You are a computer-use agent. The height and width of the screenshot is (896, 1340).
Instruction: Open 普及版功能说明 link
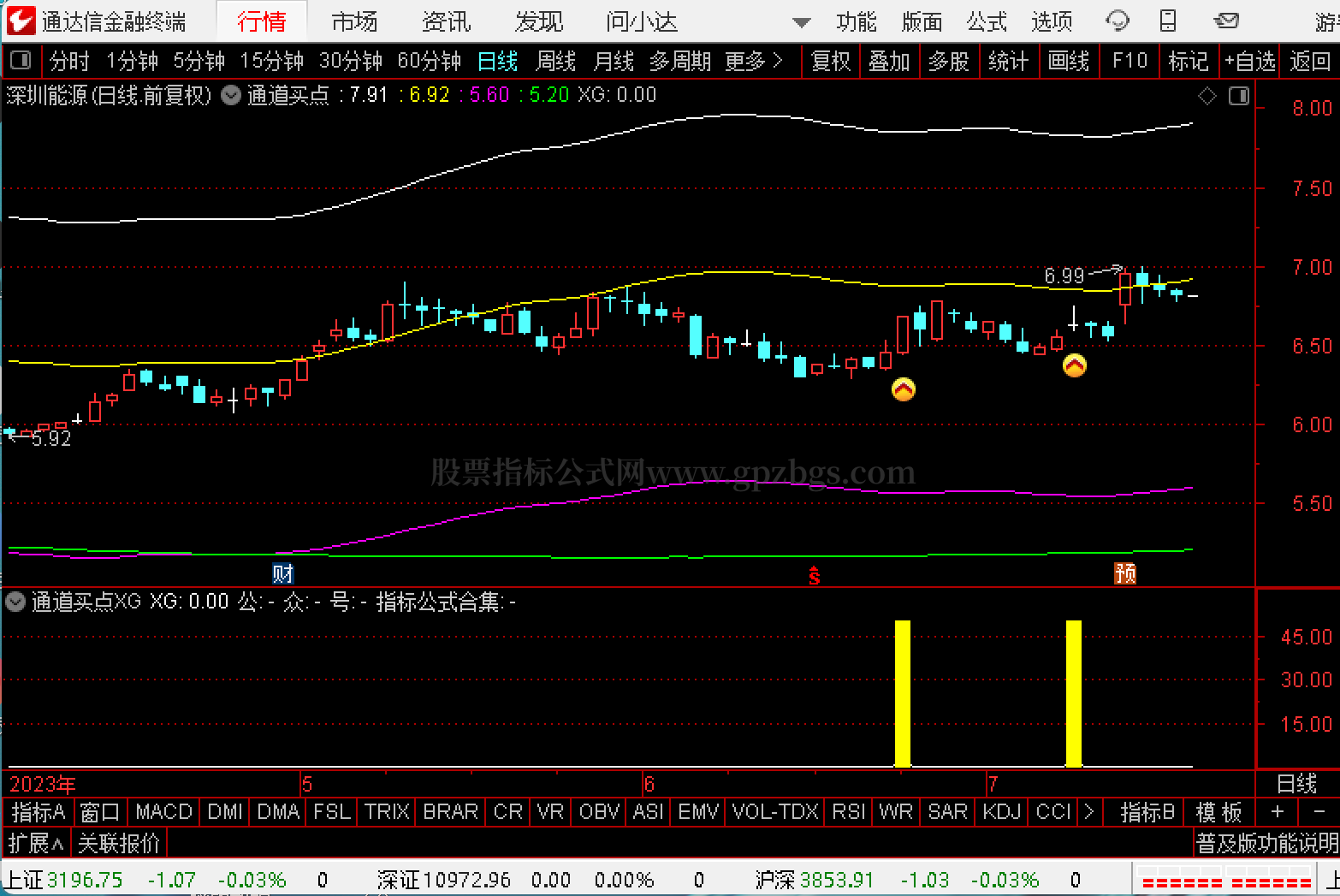pyautogui.click(x=1266, y=843)
